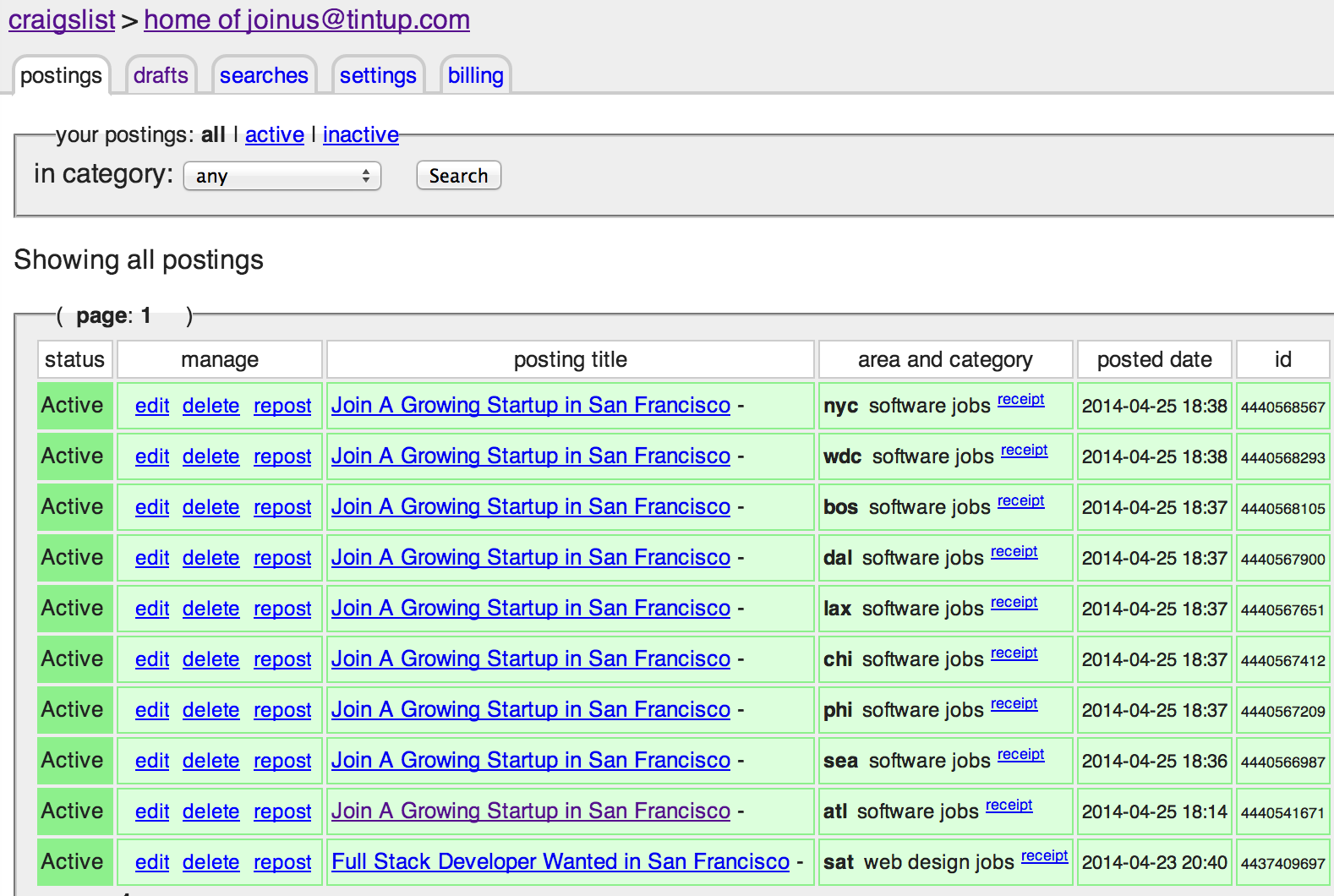Screen dimensions: 1334x896
Task: Repost the phi software jobs posting
Action: click(282, 710)
